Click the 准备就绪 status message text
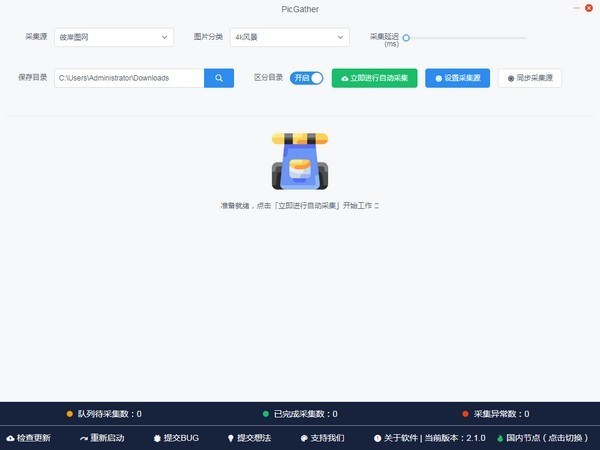Viewport: 600px width, 450px height. pos(300,206)
